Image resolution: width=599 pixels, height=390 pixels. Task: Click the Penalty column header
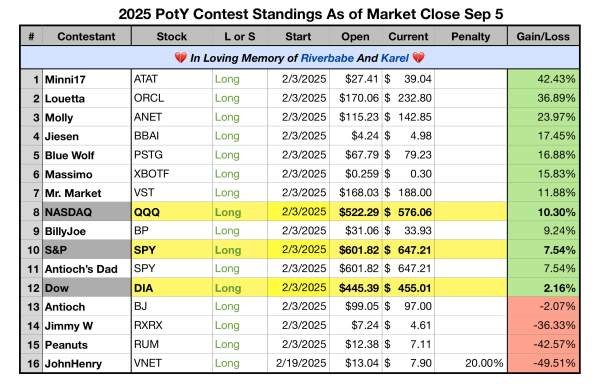[x=470, y=37]
